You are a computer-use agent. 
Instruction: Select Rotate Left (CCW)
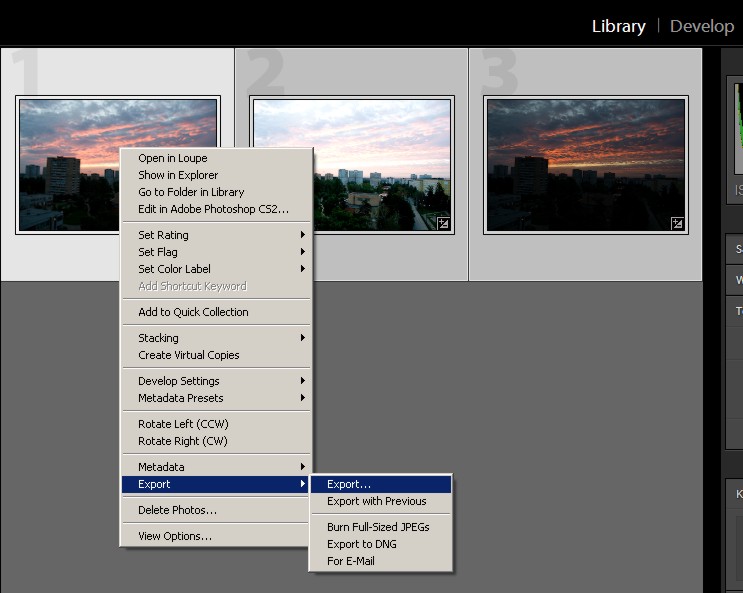click(x=183, y=424)
